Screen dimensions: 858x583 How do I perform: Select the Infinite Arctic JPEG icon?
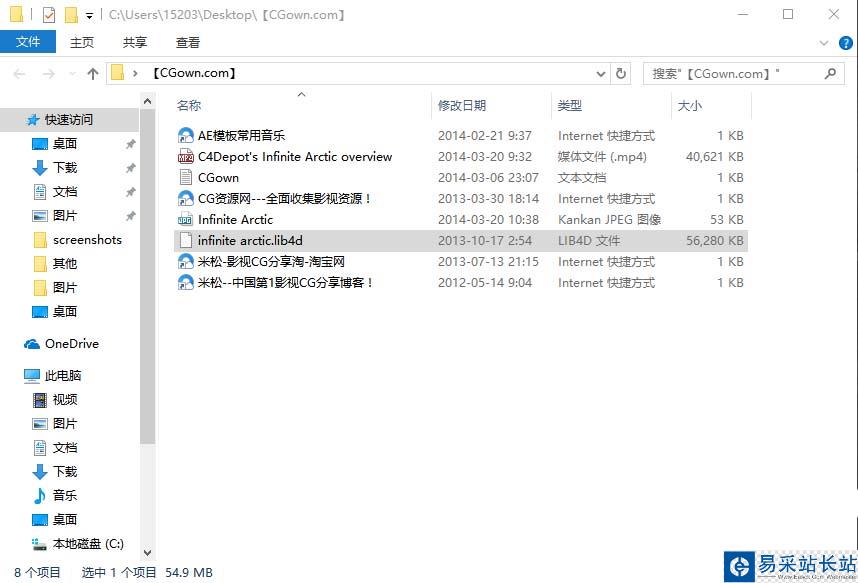point(185,220)
